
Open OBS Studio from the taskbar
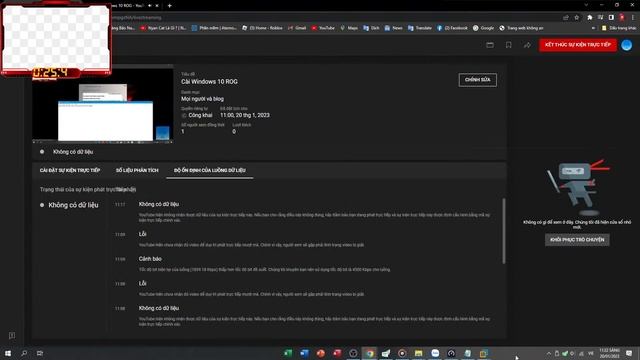(x=353, y=353)
